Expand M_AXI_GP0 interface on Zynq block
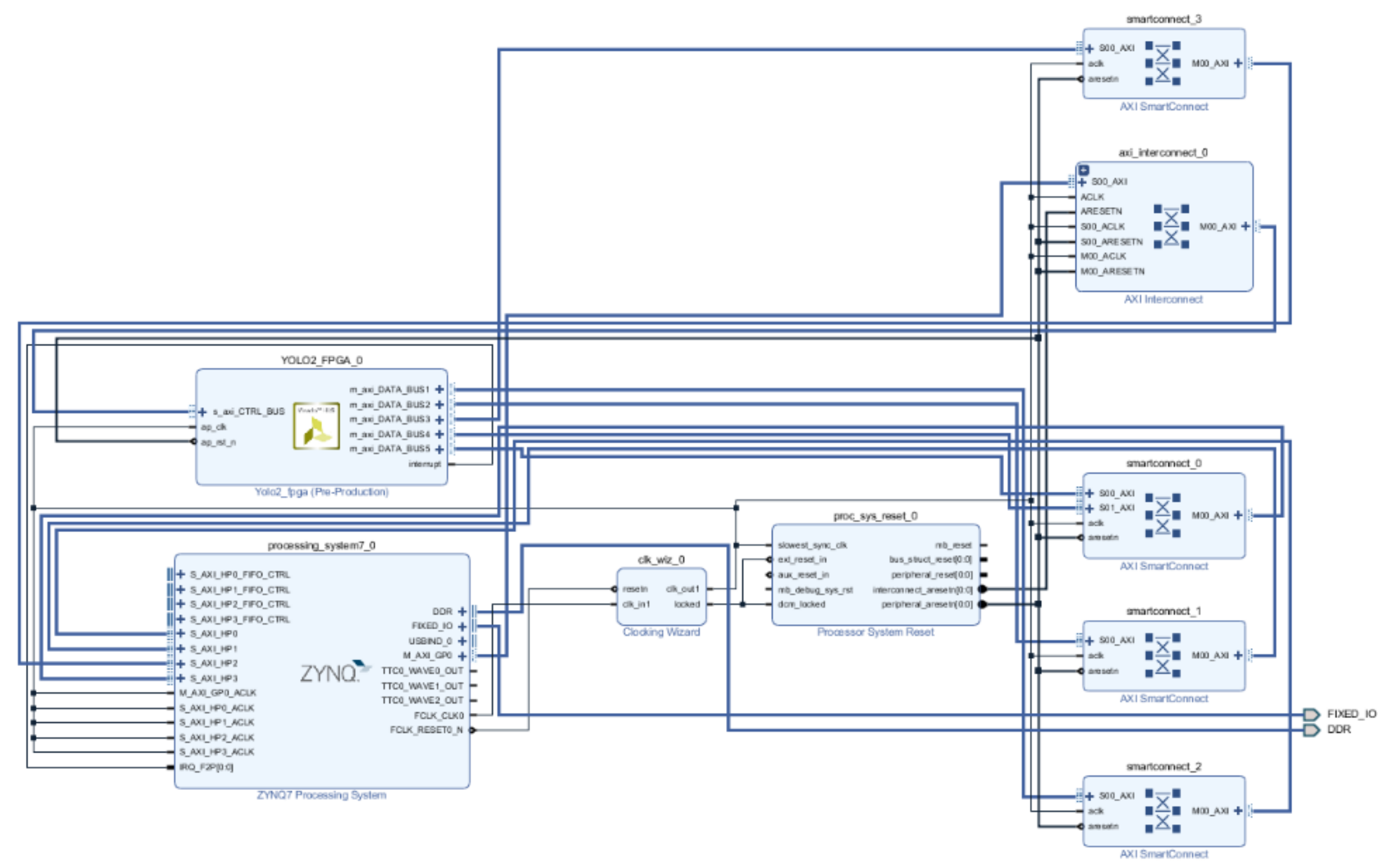The height and width of the screenshot is (868, 1393). click(x=462, y=656)
